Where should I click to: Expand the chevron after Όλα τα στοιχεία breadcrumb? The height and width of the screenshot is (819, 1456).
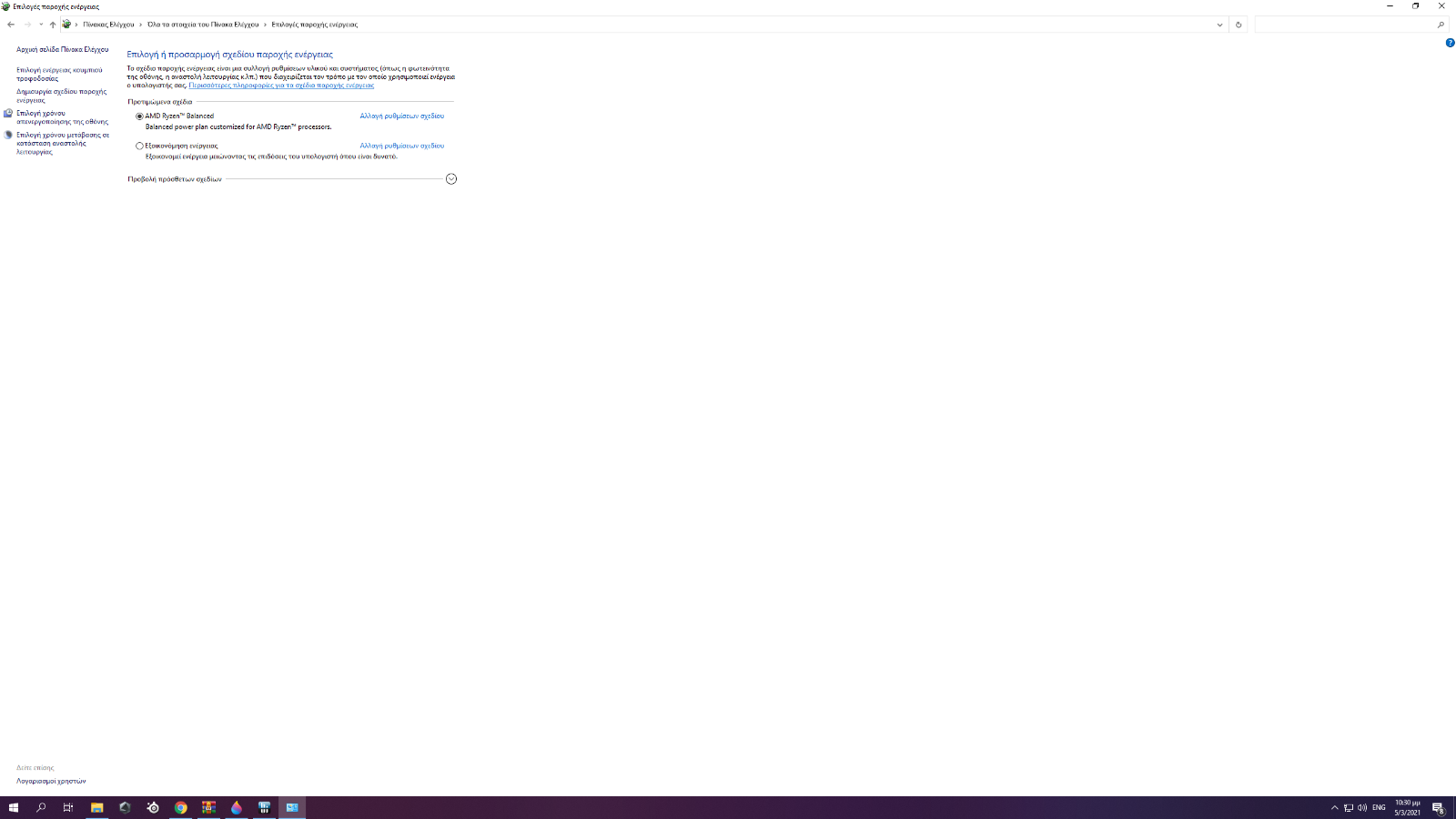coord(265,25)
